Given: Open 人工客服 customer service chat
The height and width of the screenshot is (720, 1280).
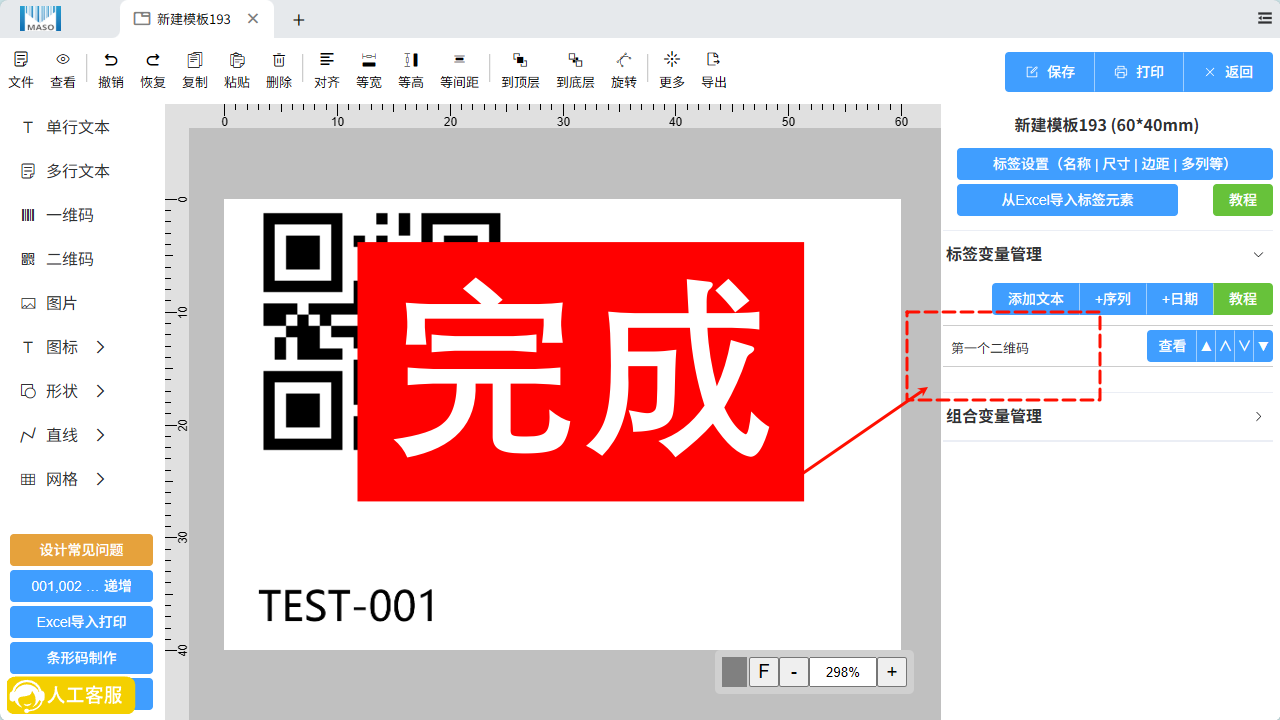Looking at the screenshot, I should tap(71, 696).
